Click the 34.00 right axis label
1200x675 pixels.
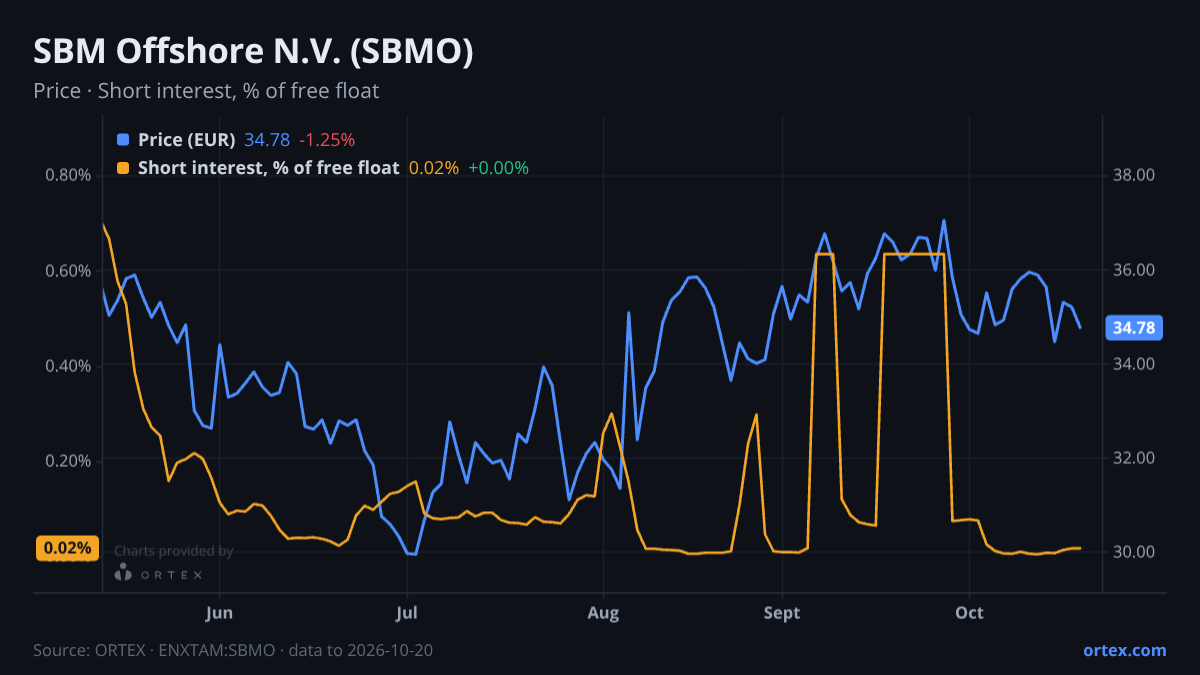[1133, 364]
